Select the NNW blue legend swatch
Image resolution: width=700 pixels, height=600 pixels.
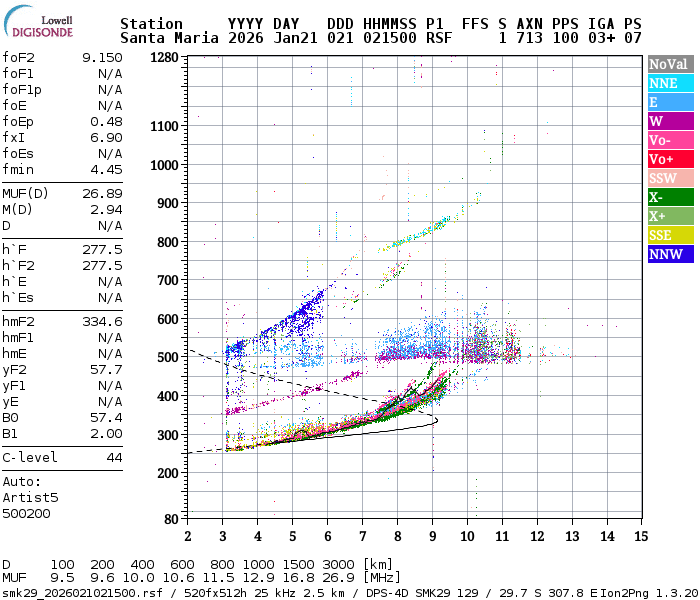671,254
